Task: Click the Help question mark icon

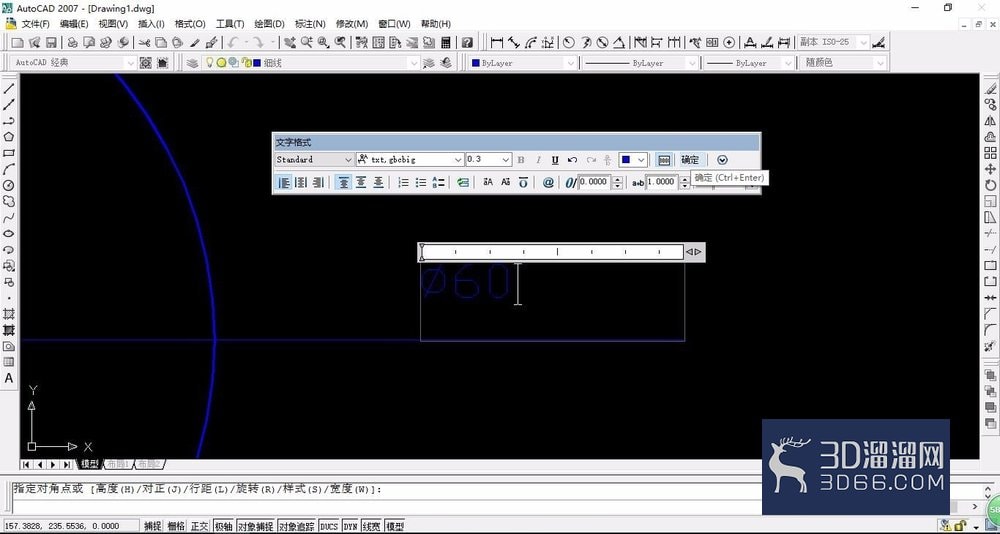Action: click(467, 43)
